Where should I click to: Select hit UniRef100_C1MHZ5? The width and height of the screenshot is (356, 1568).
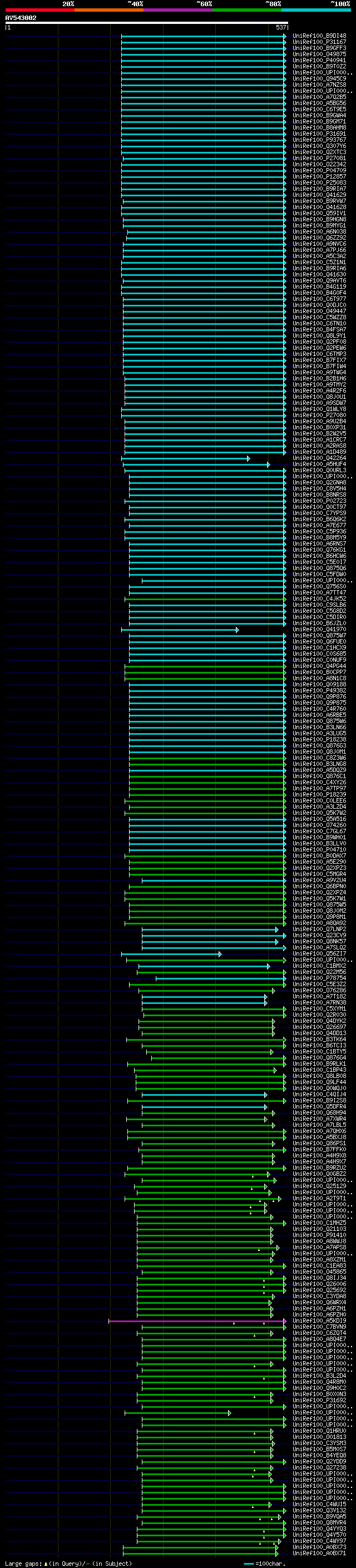click(319, 1223)
